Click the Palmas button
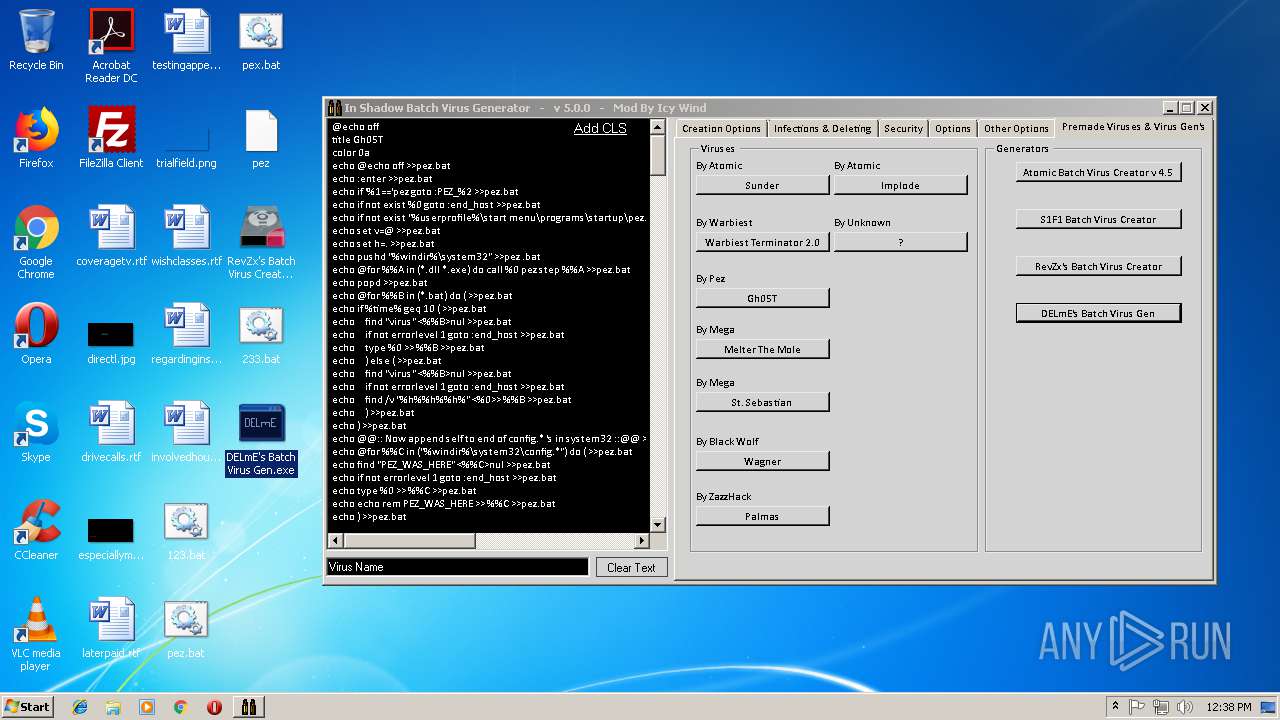Viewport: 1280px width, 720px height. tap(762, 516)
